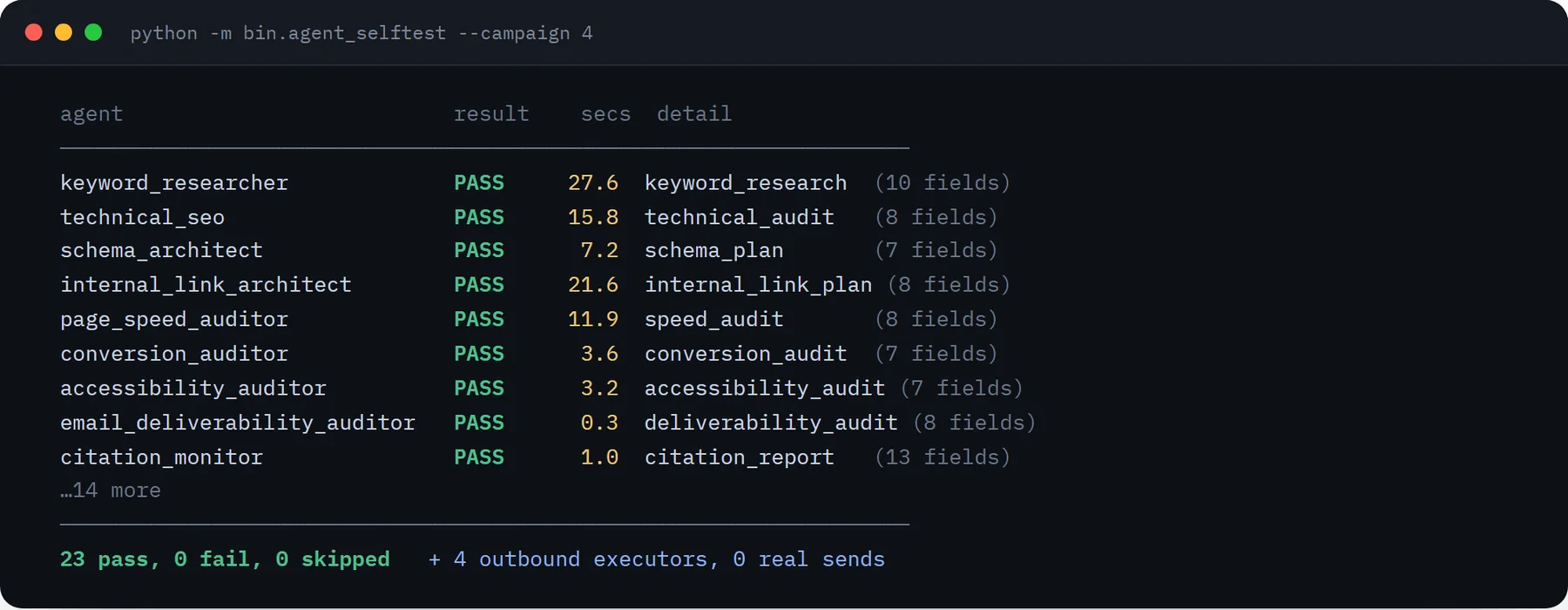The image size is (1568, 610).
Task: Click the 7.2 seconds value
Action: [599, 251]
